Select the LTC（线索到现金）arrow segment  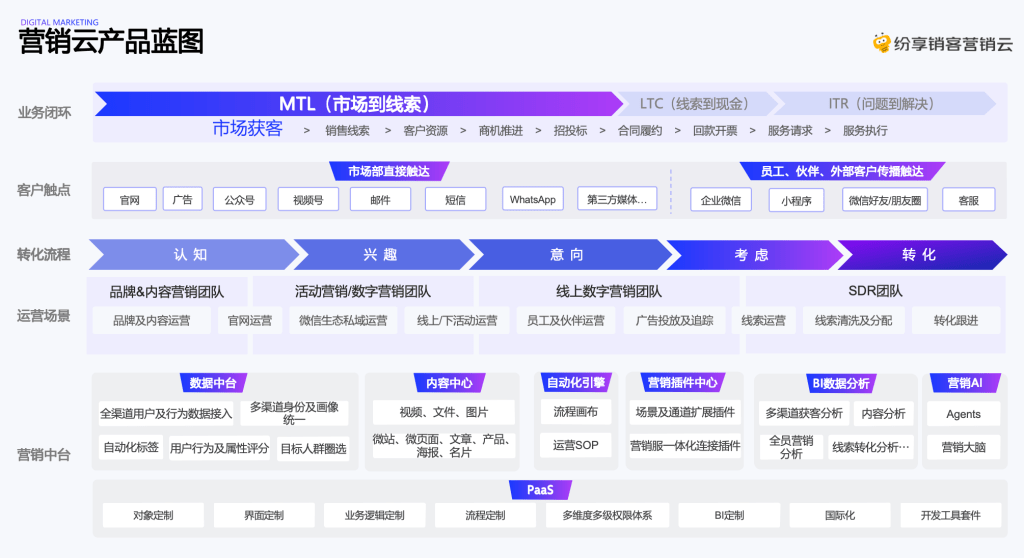694,104
